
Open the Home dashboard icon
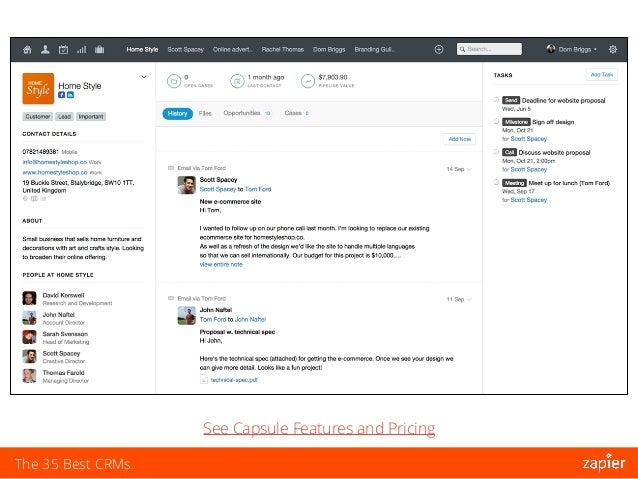pos(27,50)
